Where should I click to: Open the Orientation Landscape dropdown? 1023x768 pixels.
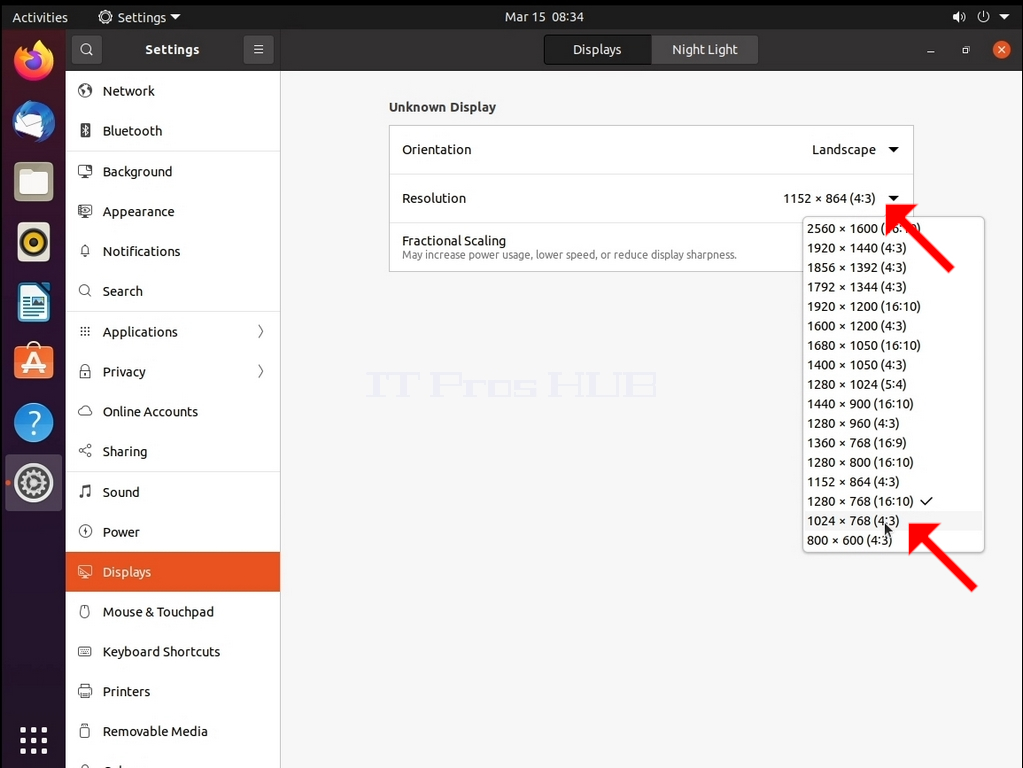[855, 149]
